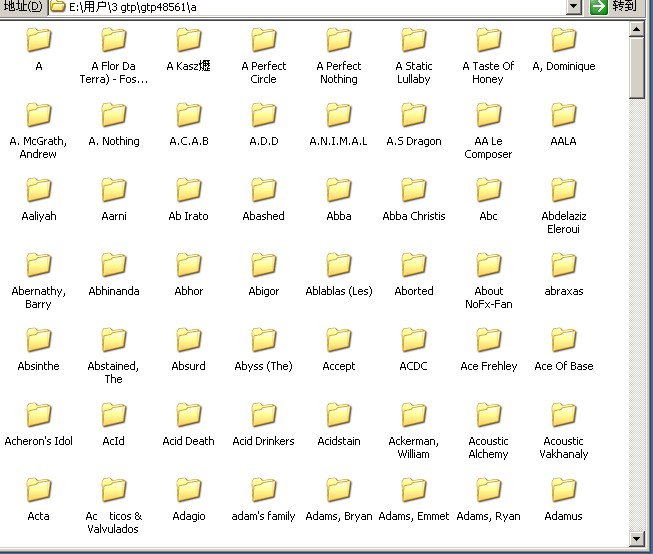Click the address path field

(x=308, y=7)
